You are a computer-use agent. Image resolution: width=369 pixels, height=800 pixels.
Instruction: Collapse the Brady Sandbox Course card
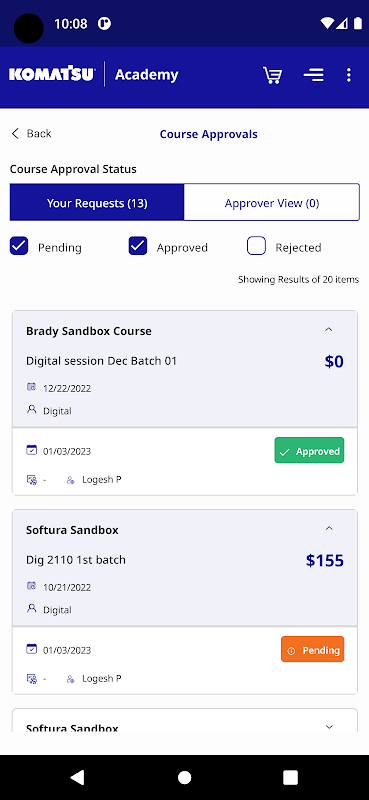(329, 330)
